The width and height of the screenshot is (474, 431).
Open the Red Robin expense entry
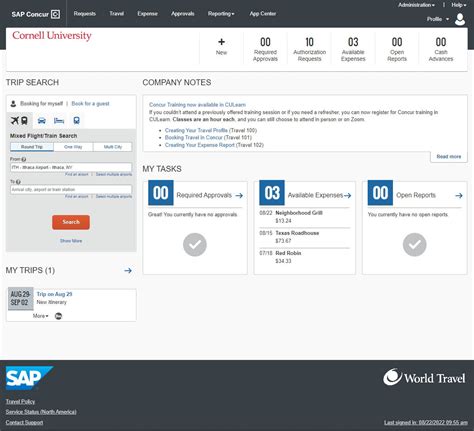[x=304, y=257]
